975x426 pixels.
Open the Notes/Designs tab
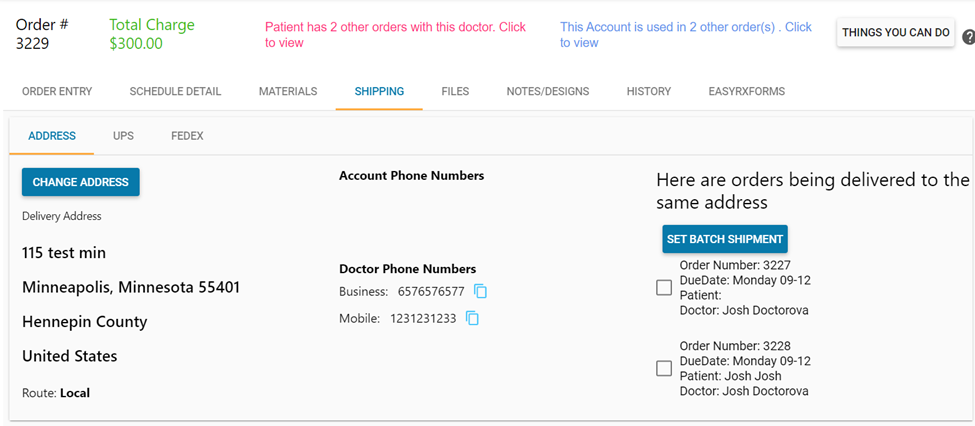click(x=548, y=91)
